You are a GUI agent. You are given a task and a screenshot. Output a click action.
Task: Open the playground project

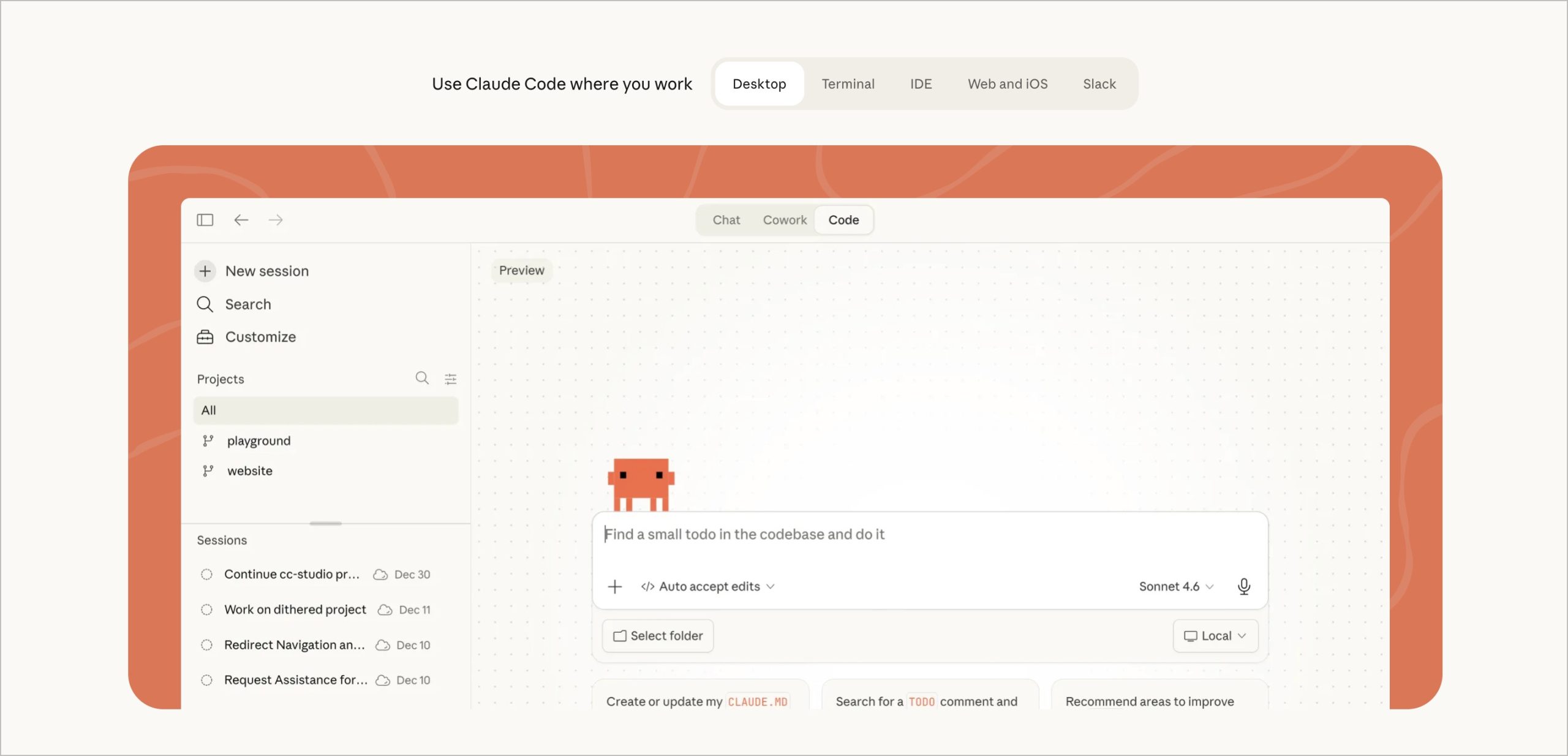tap(258, 440)
